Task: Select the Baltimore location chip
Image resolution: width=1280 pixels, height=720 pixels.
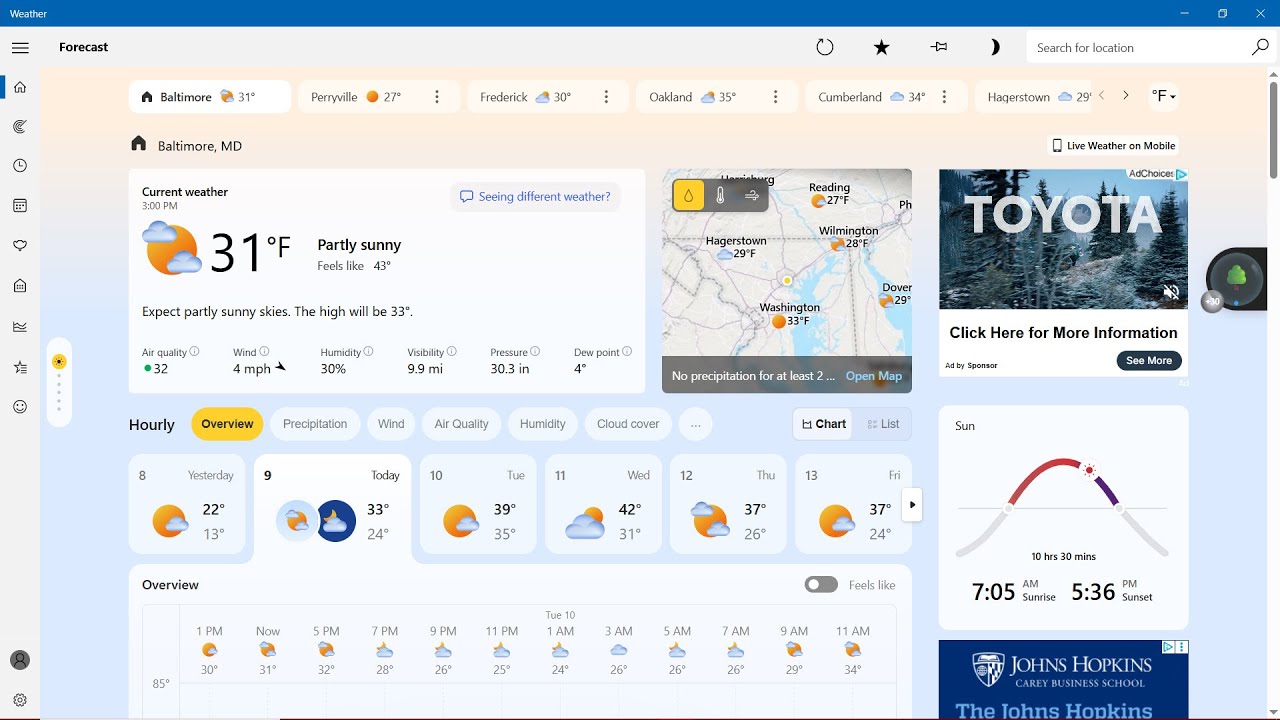Action: coord(210,97)
